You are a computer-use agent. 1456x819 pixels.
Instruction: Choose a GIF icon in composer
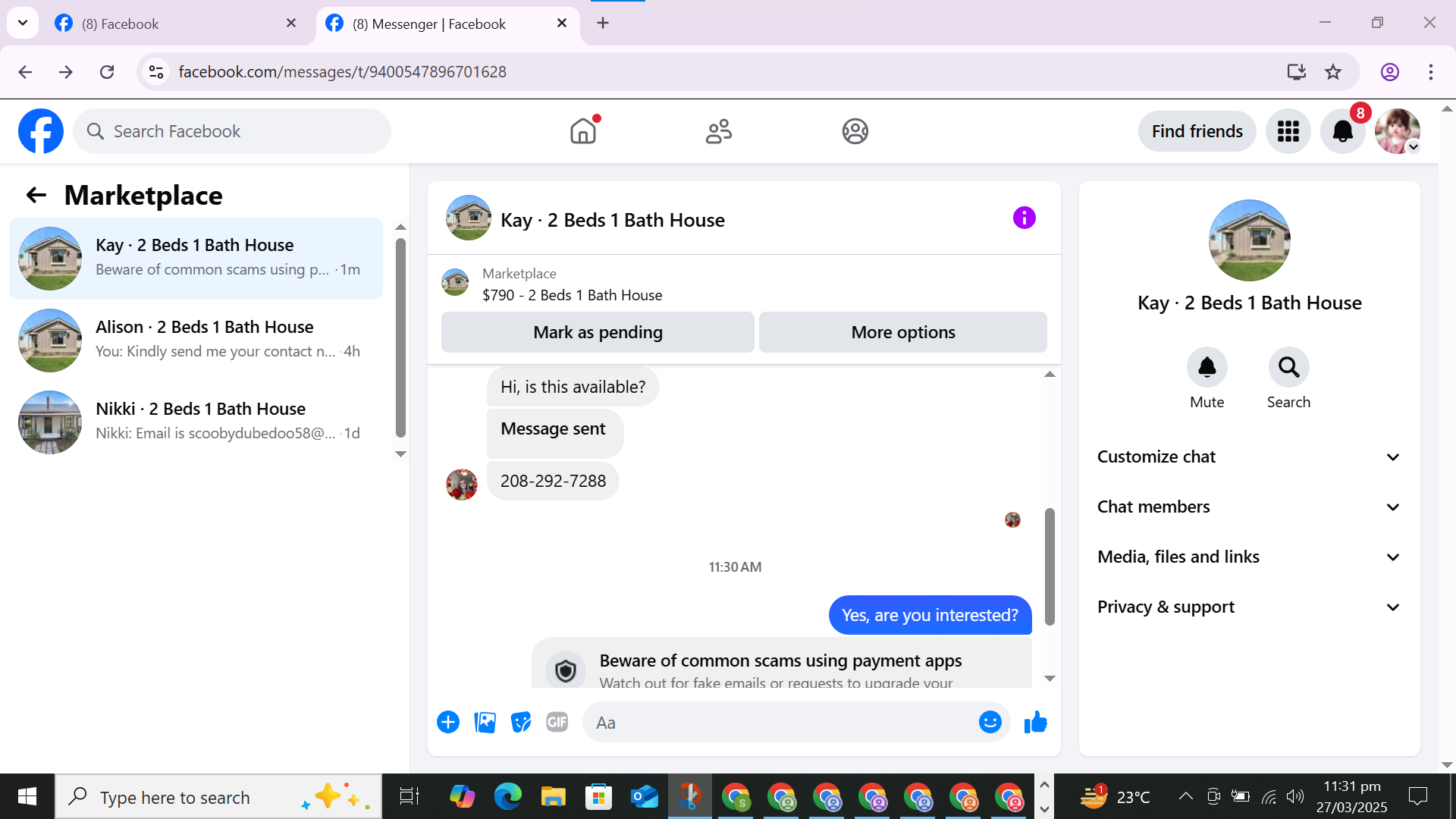click(x=557, y=722)
